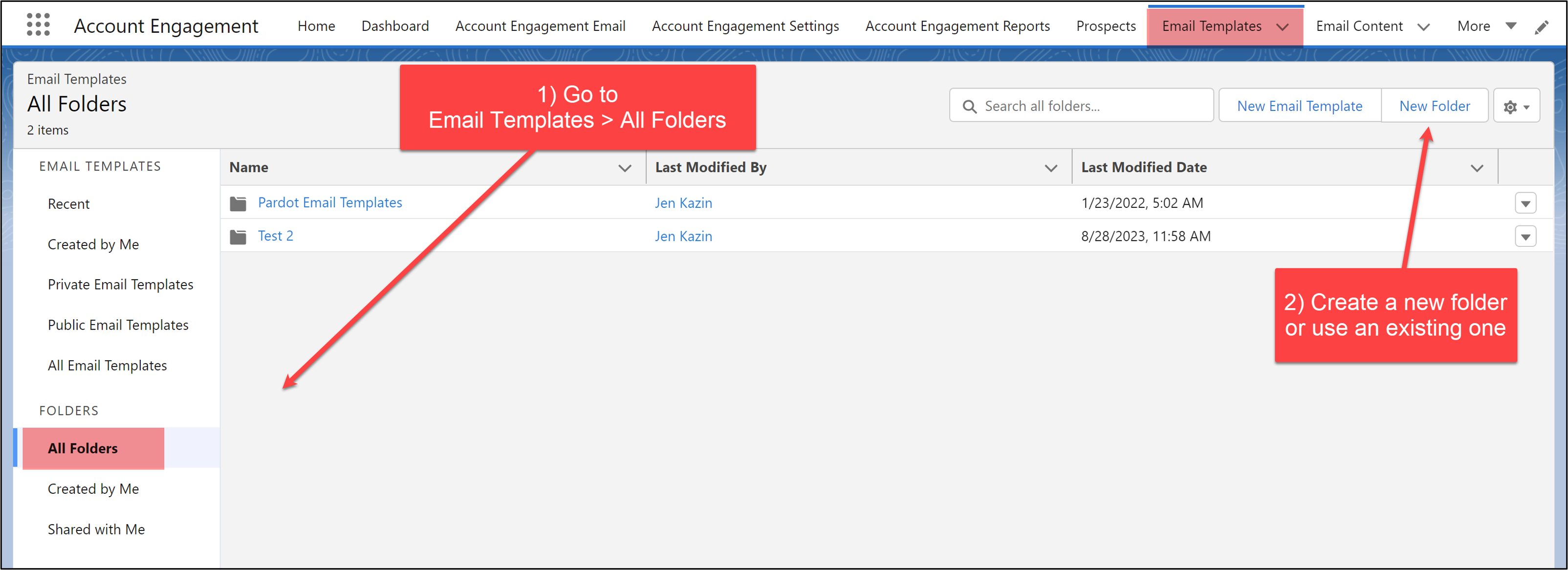
Task: Click the Account Engagement app name
Action: pos(166,26)
